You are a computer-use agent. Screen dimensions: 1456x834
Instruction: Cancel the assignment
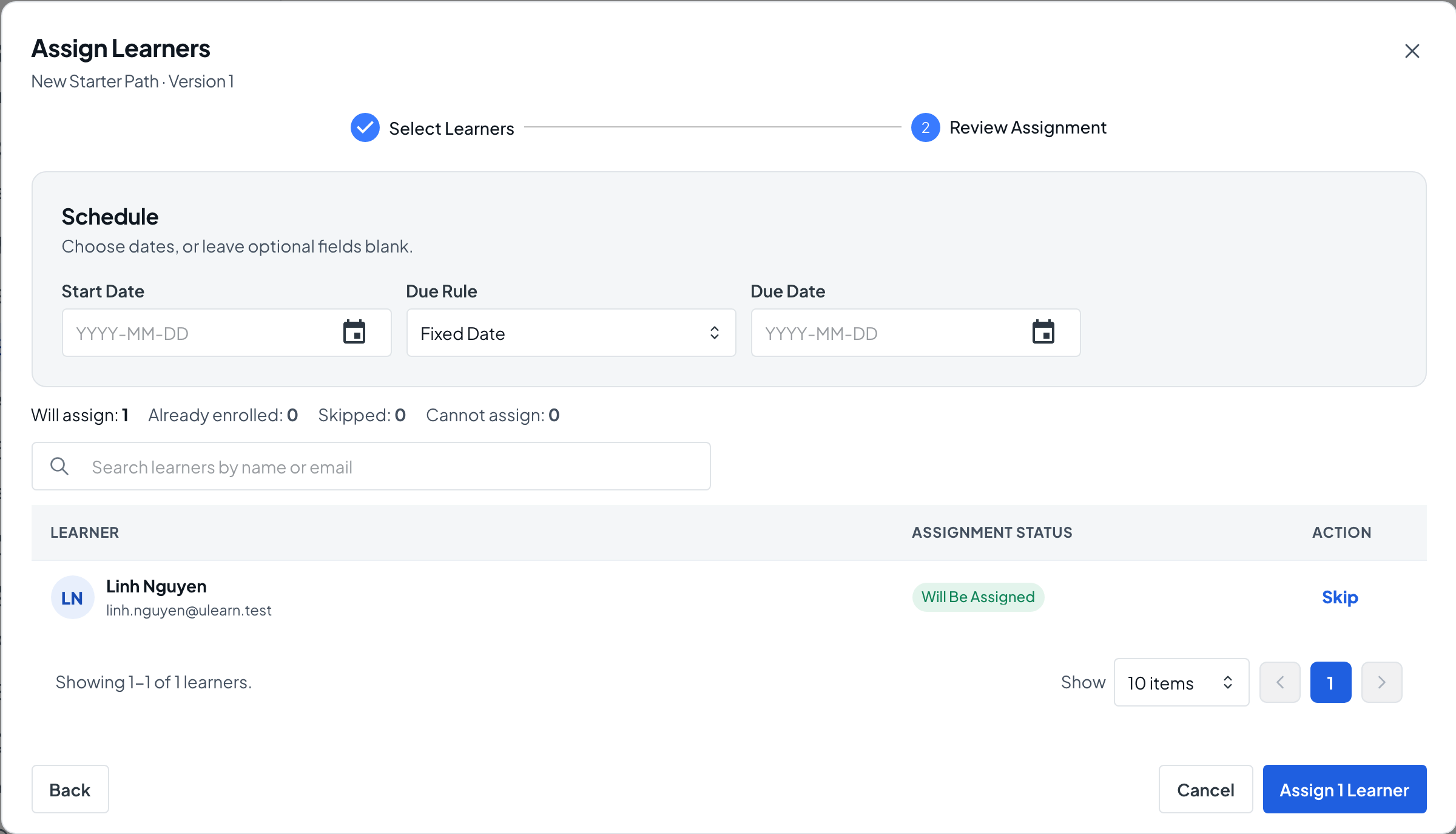(1206, 789)
